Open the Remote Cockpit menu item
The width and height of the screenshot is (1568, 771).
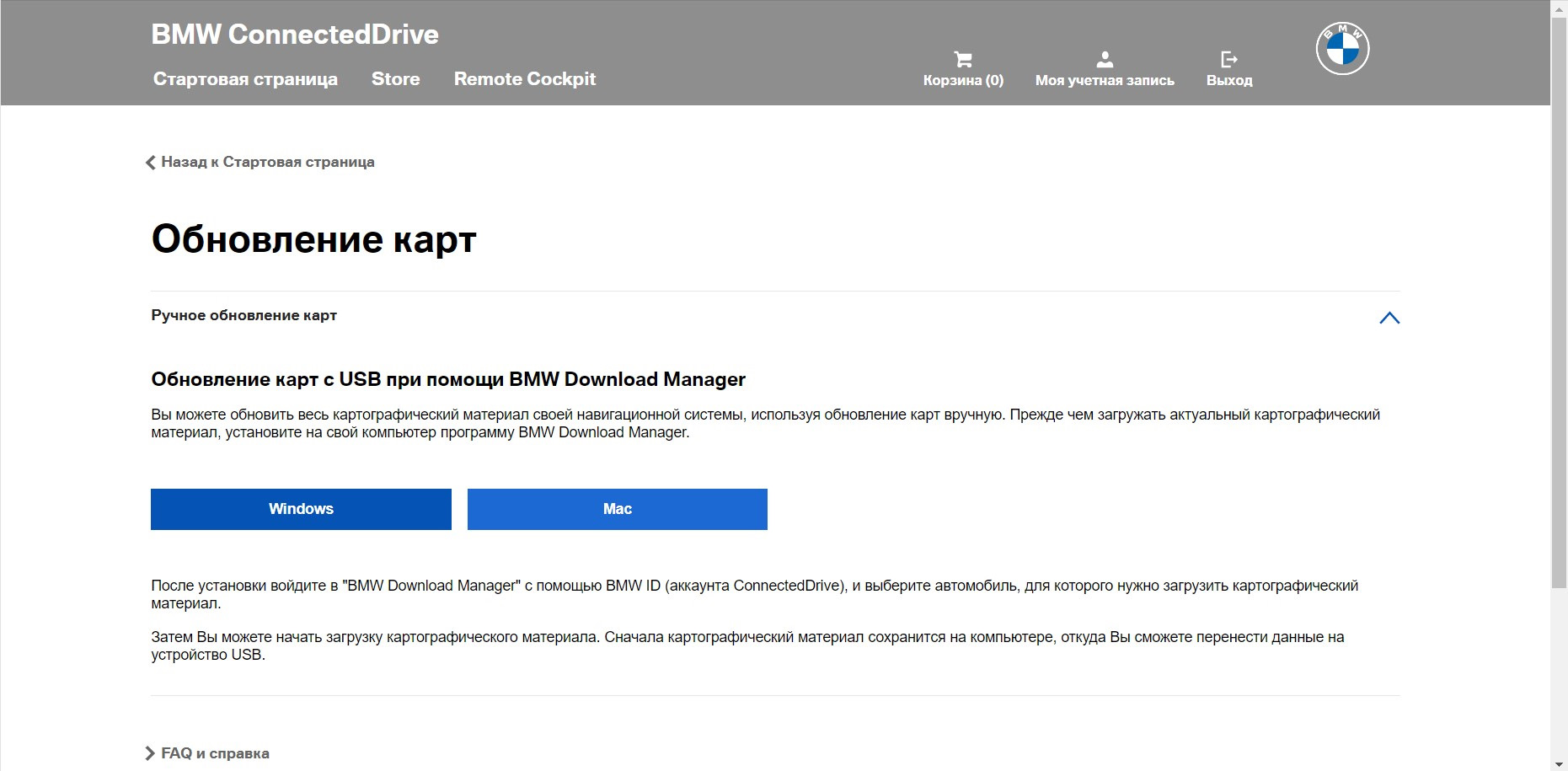click(524, 79)
